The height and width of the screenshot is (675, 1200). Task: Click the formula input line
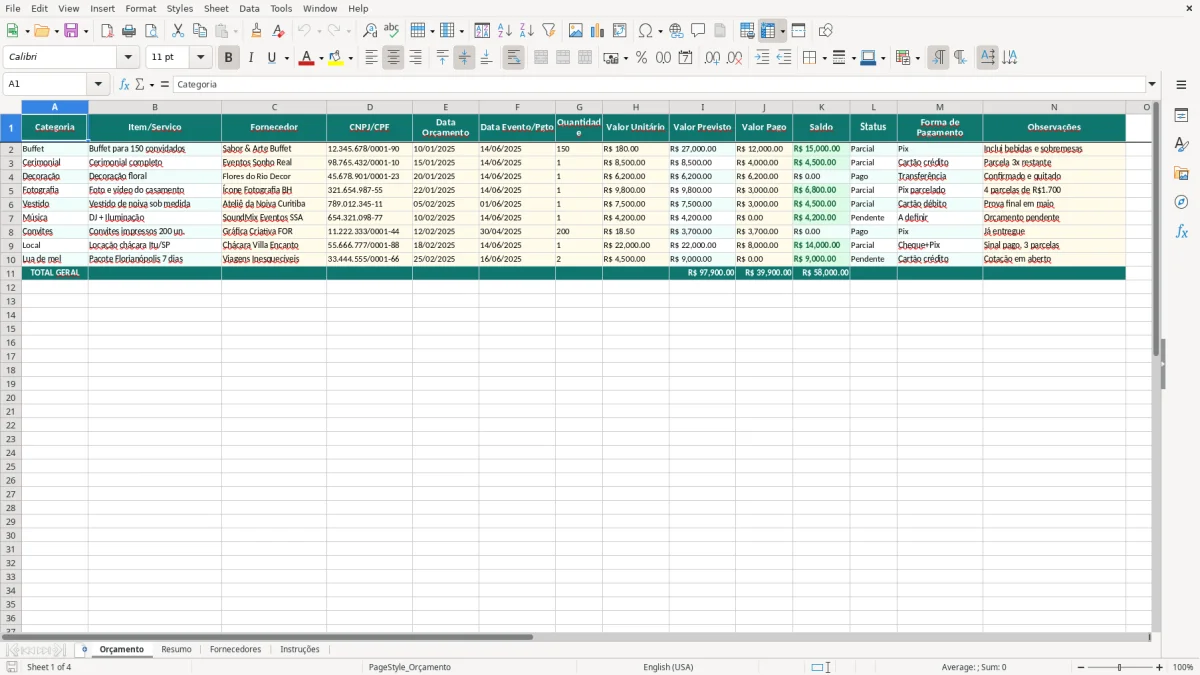click(659, 85)
